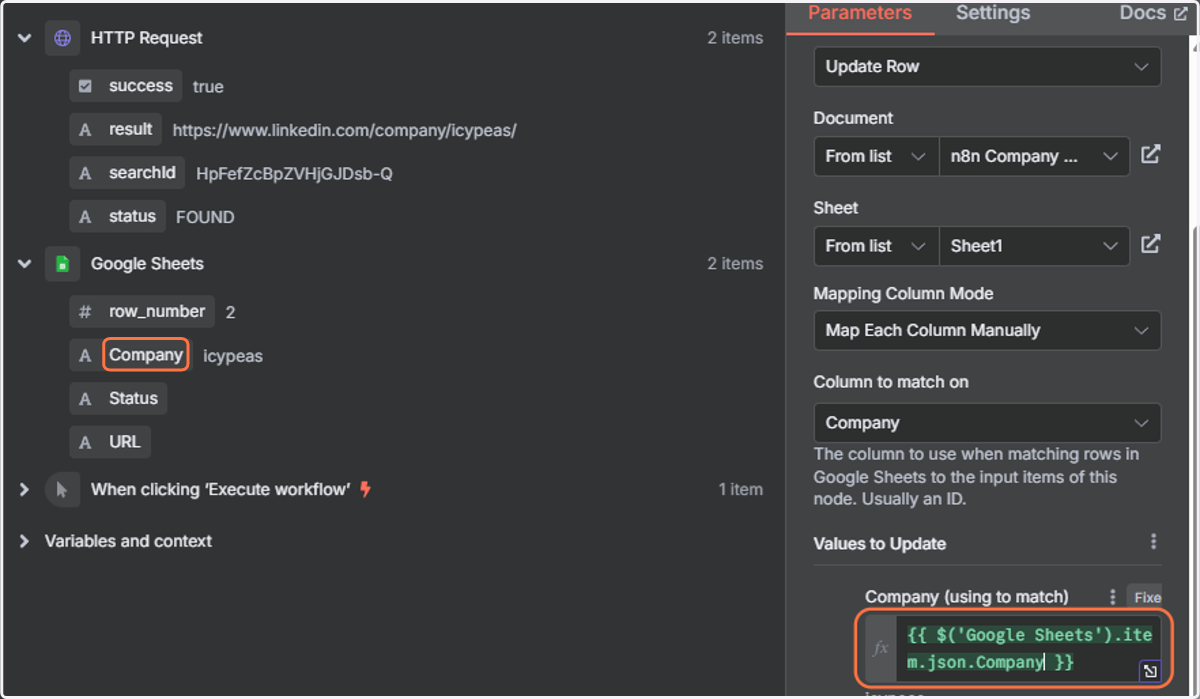
Task: Open the Mapping Column Mode dropdown
Action: [x=987, y=331]
